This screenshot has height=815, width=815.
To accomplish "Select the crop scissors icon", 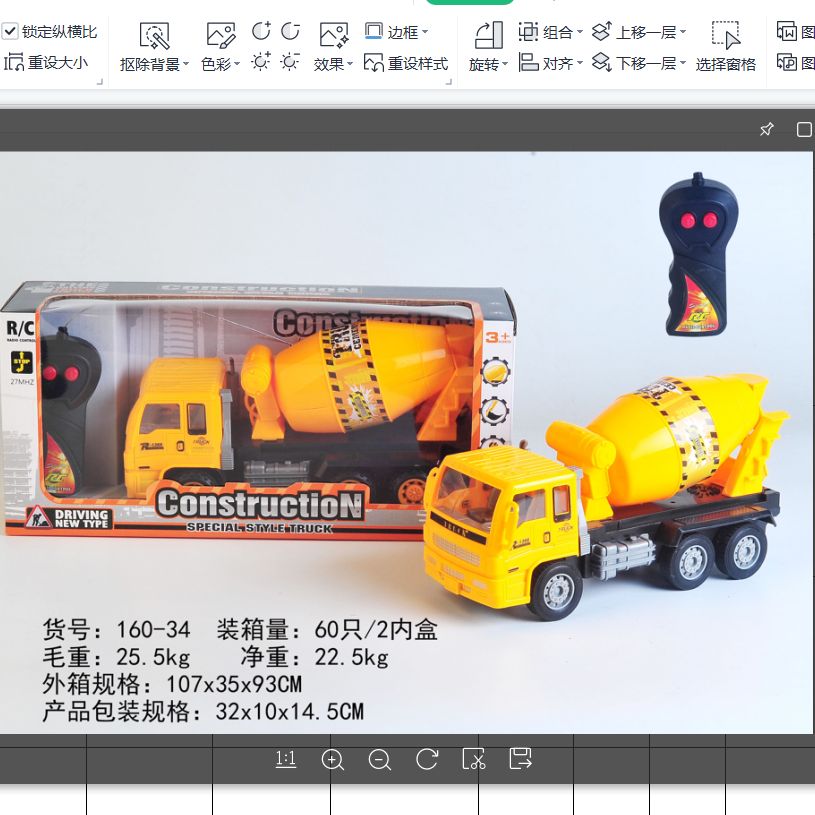I will 473,760.
